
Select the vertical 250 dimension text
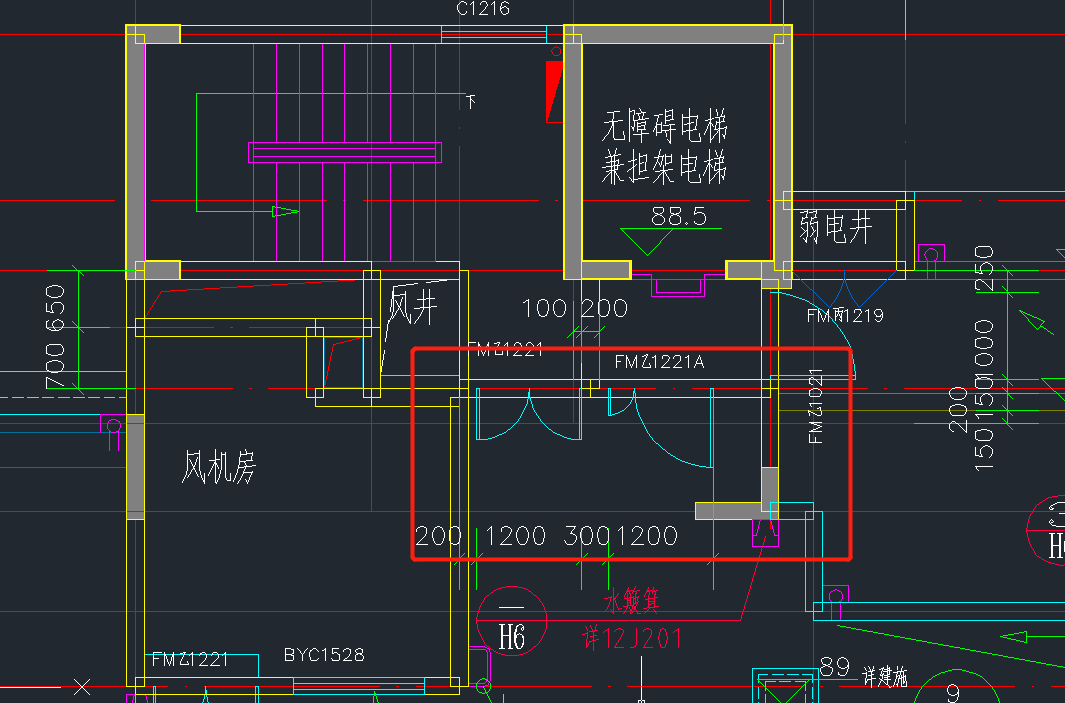984,269
